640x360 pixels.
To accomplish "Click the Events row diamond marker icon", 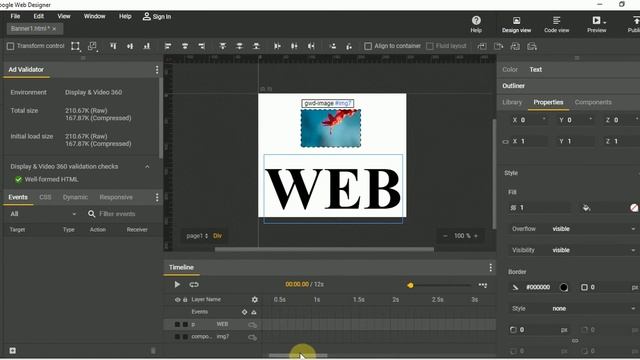I will [x=244, y=312].
